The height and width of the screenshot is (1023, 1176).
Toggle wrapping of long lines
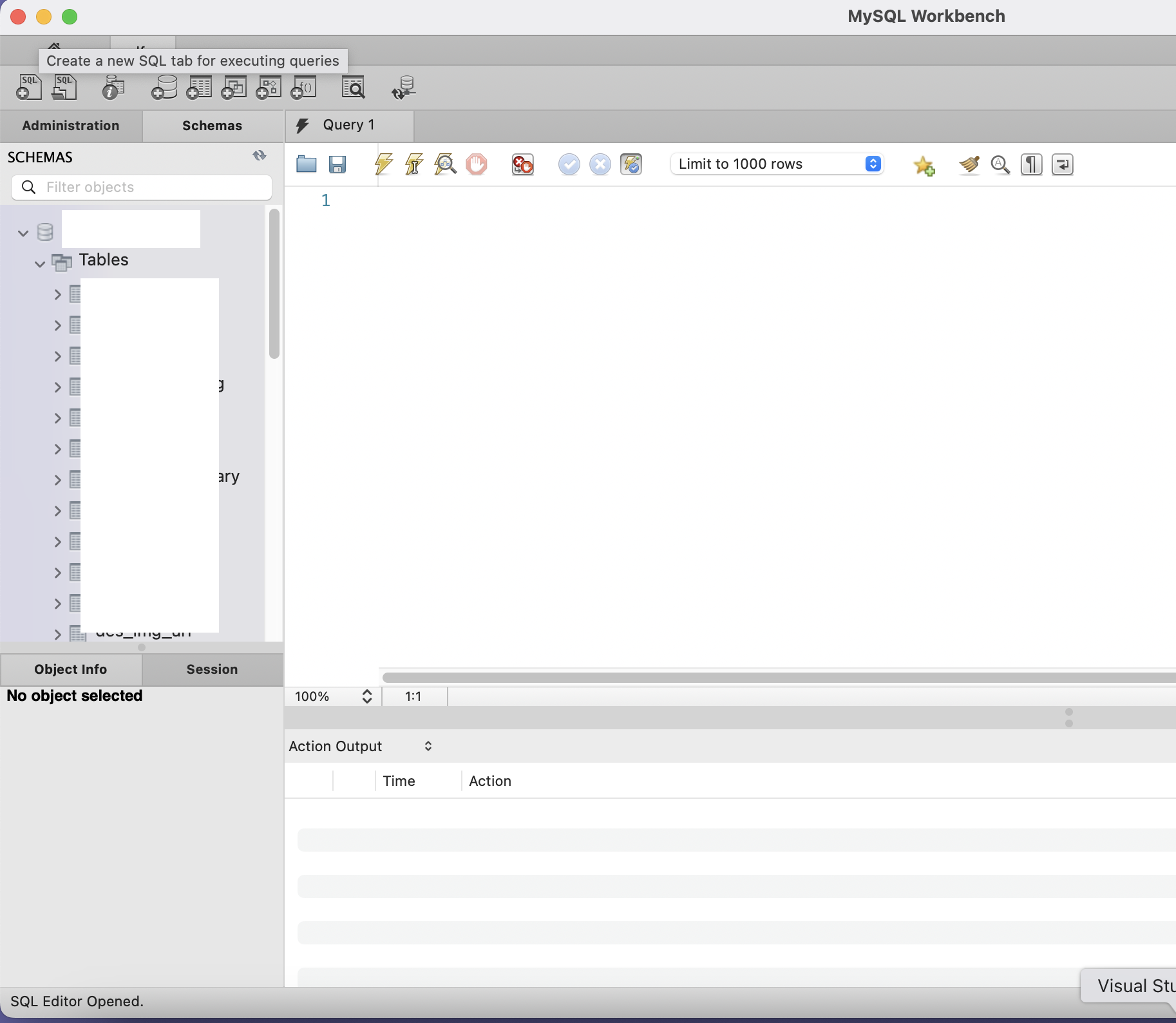click(1063, 164)
